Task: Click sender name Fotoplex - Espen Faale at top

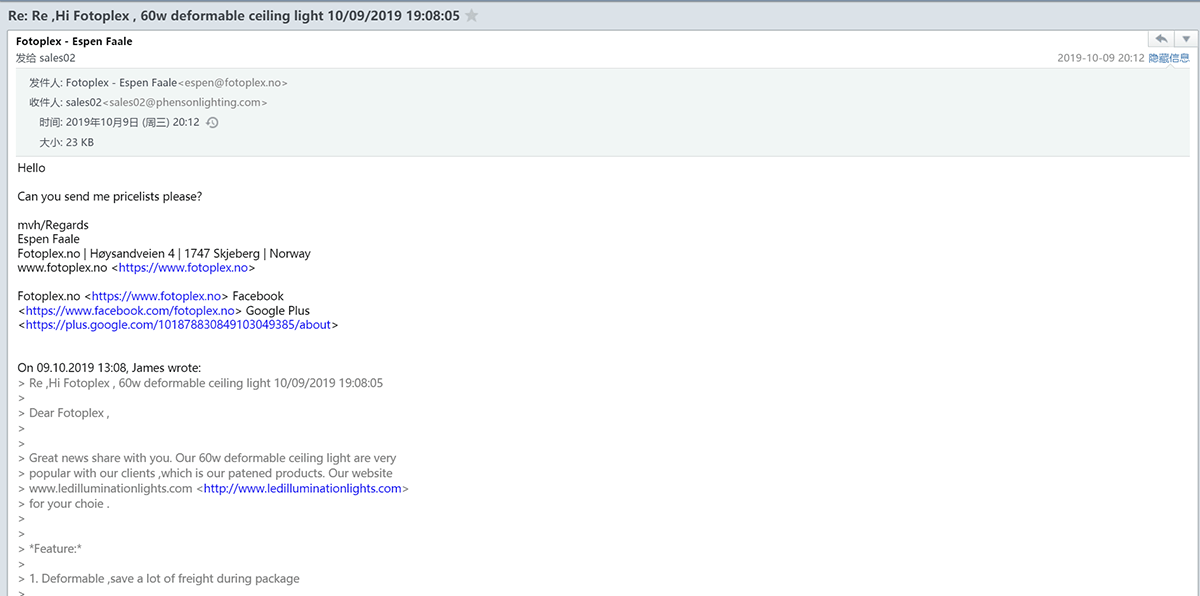Action: tap(74, 42)
